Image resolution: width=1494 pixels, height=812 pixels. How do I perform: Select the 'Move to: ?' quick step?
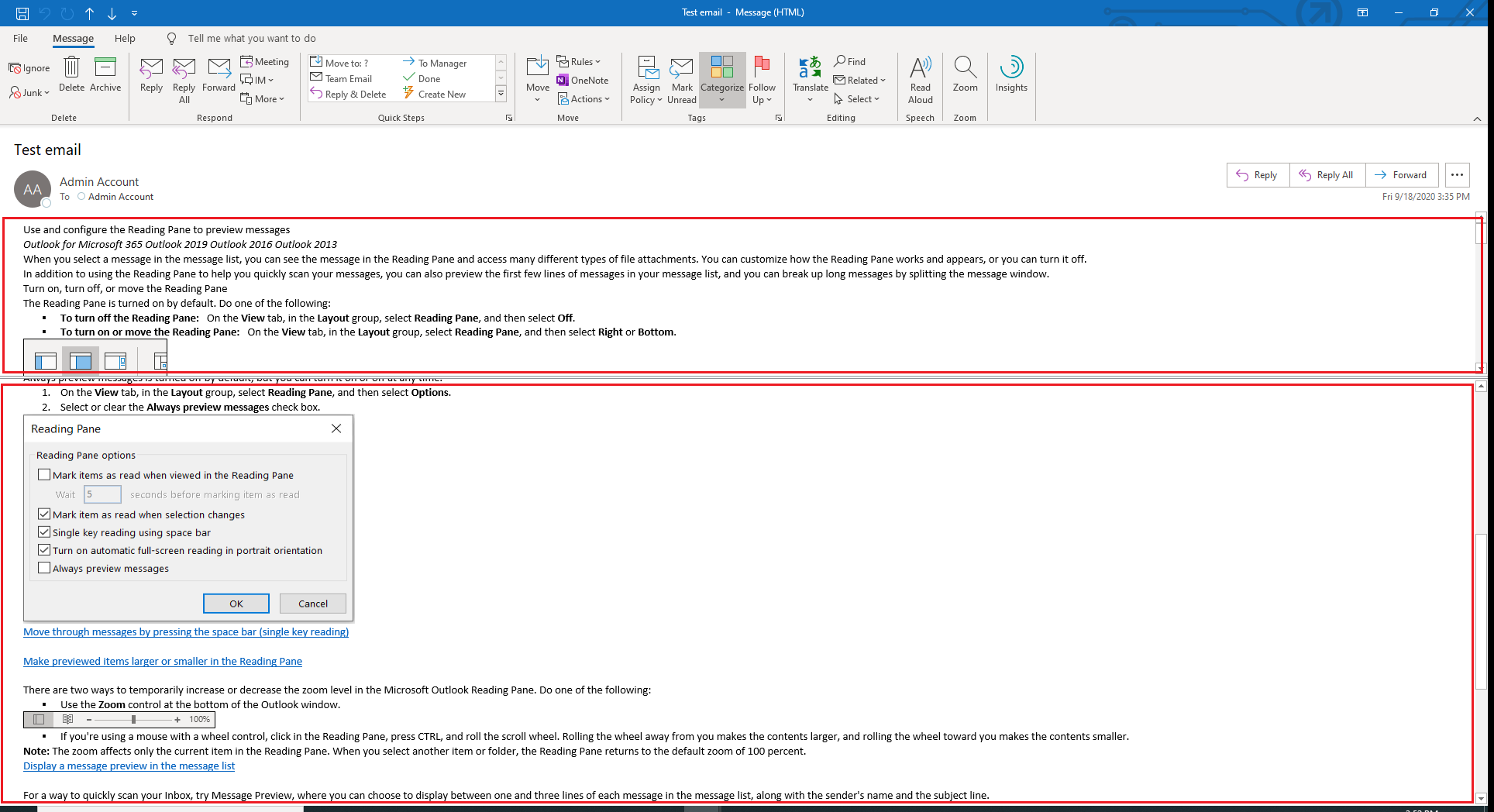[x=339, y=63]
